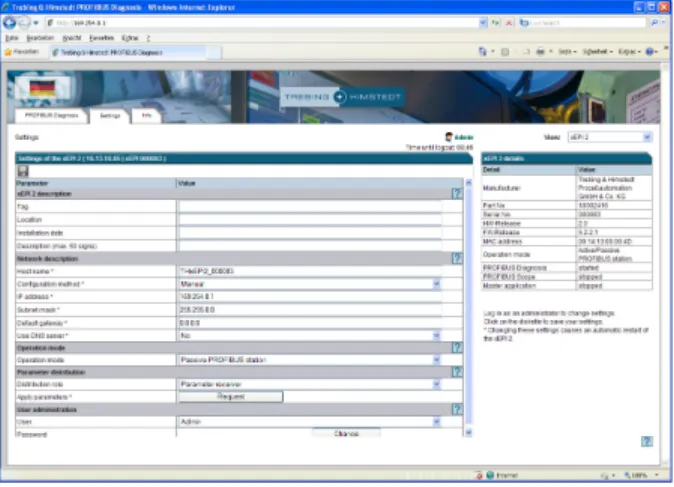Open the Use DNS server dropdown

436,336
